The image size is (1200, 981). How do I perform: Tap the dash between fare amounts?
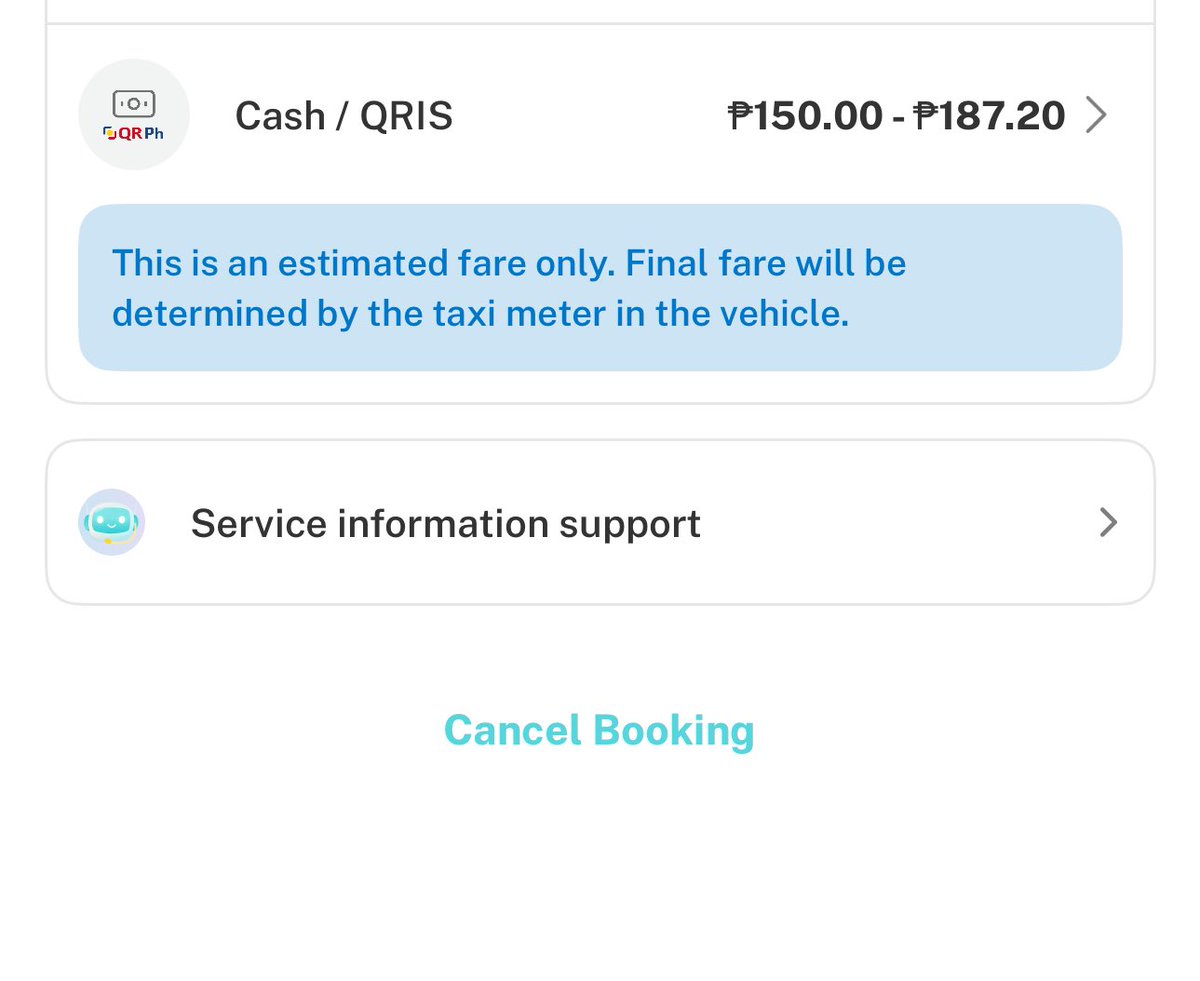click(898, 118)
